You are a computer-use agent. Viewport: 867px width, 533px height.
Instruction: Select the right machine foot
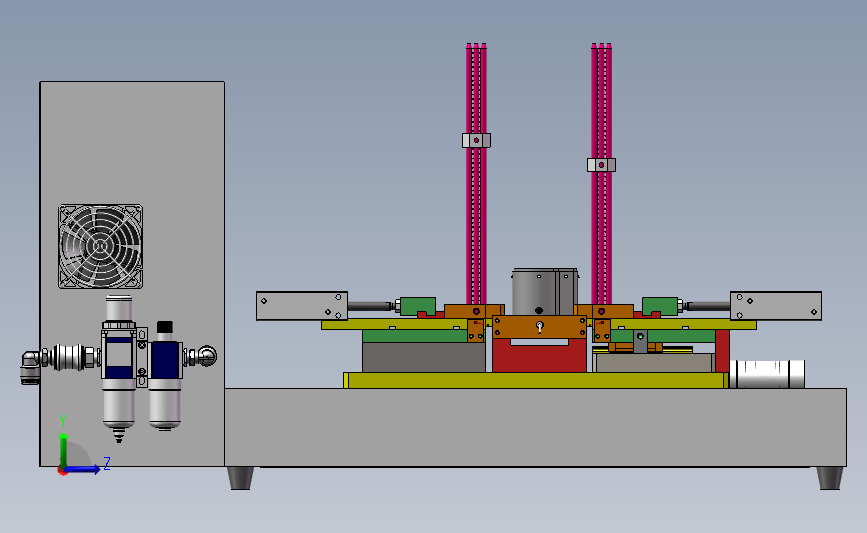[830, 478]
